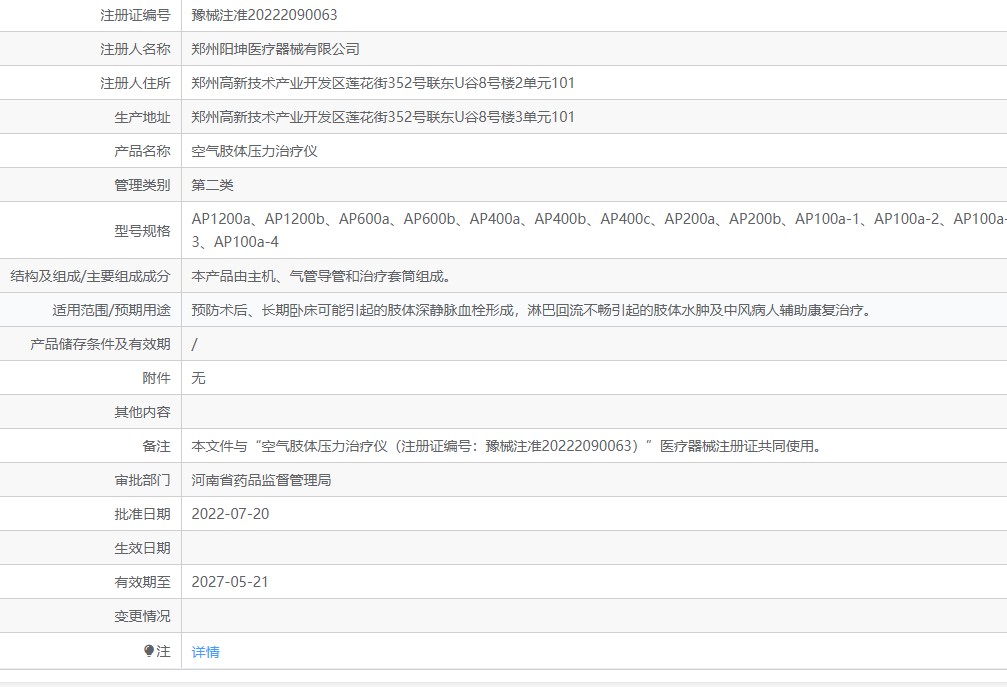The height and width of the screenshot is (687, 1007).
Task: Select the 生产地址 address ending 3单元101
Action: 383,117
